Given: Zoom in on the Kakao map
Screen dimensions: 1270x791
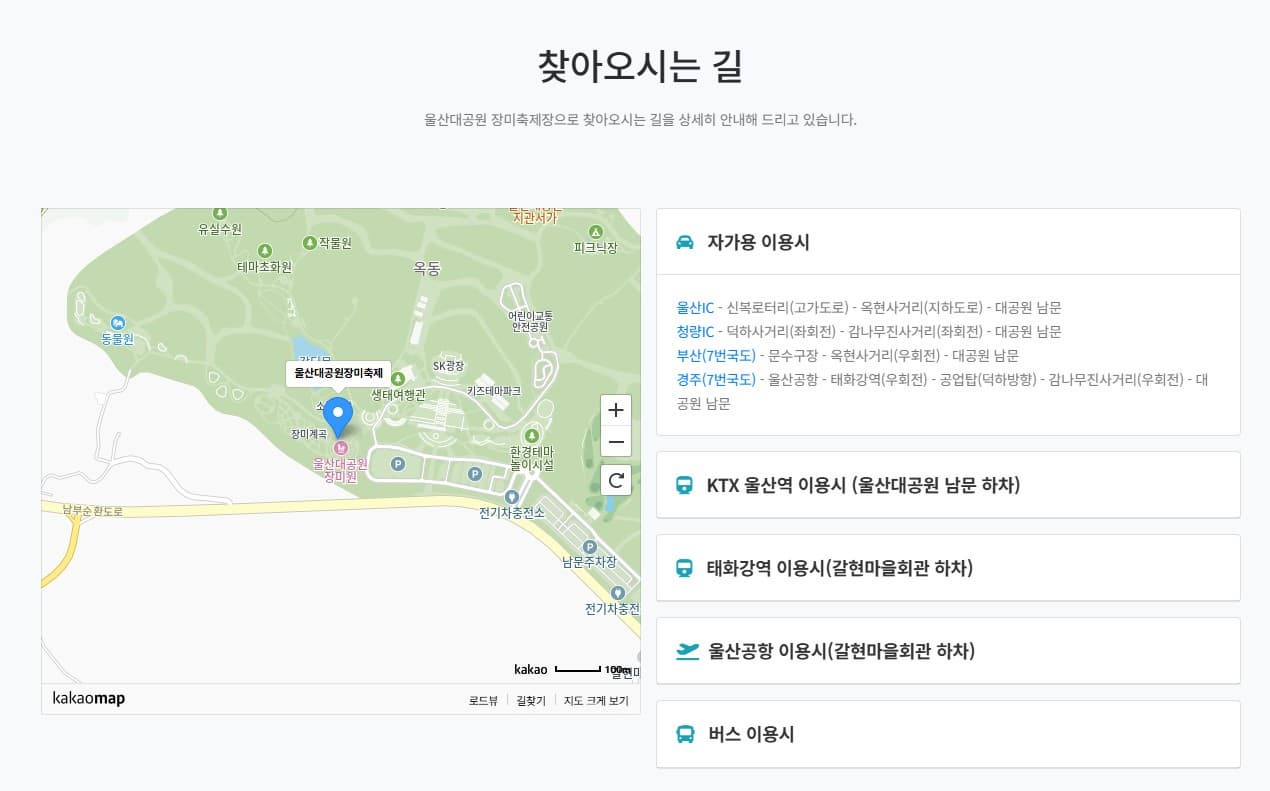Looking at the screenshot, I should (x=616, y=409).
